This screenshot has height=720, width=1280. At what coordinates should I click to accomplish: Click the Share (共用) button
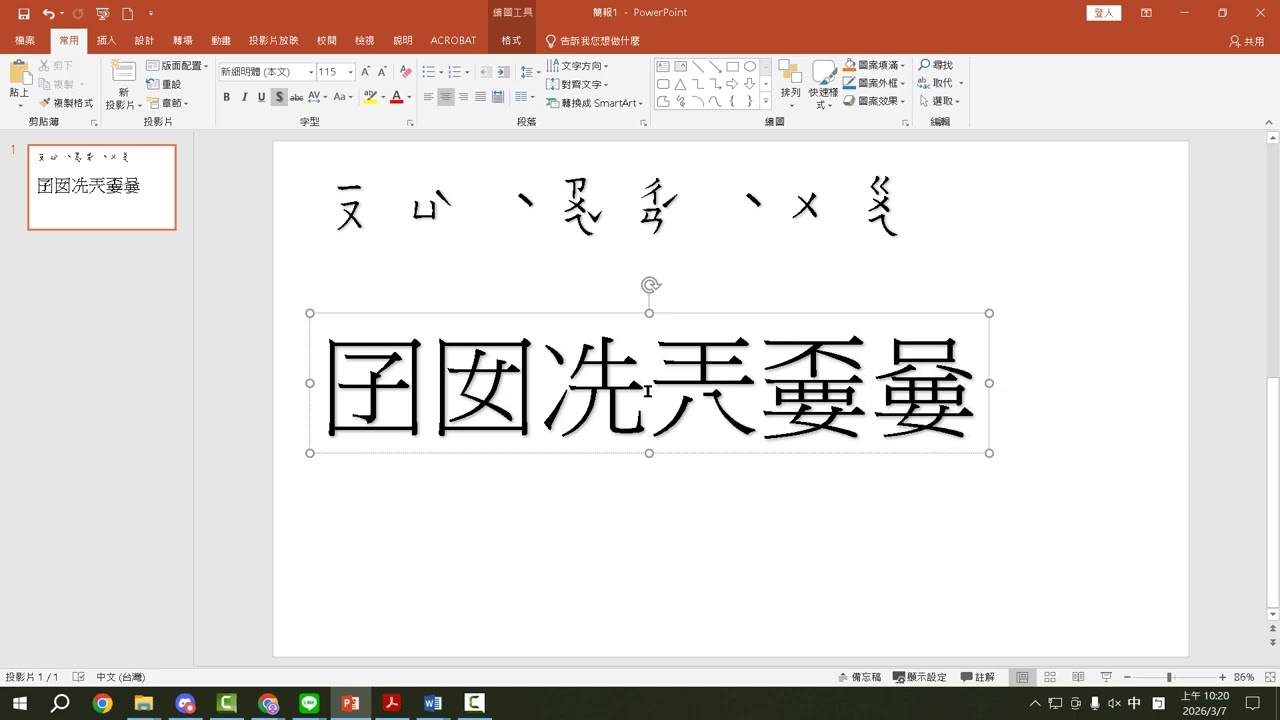pos(1247,41)
